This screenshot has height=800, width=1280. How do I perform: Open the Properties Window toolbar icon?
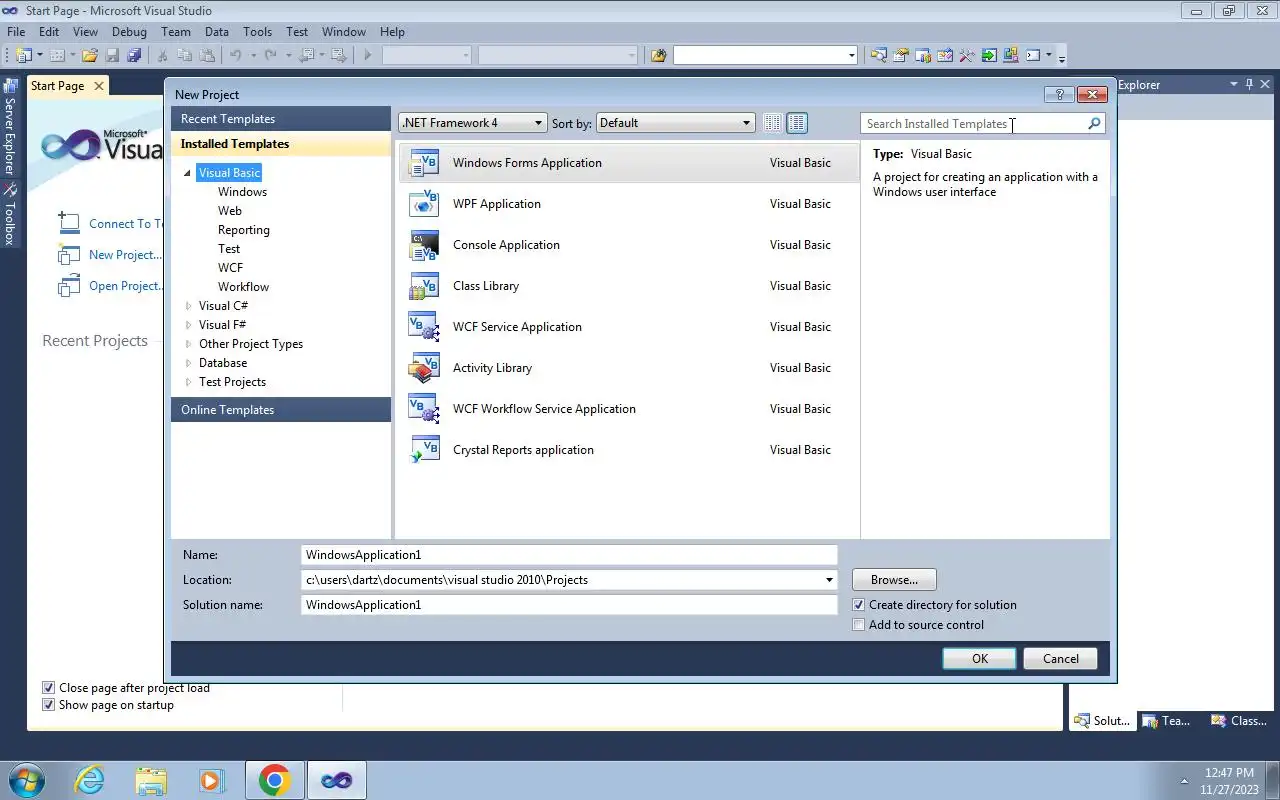[901, 56]
